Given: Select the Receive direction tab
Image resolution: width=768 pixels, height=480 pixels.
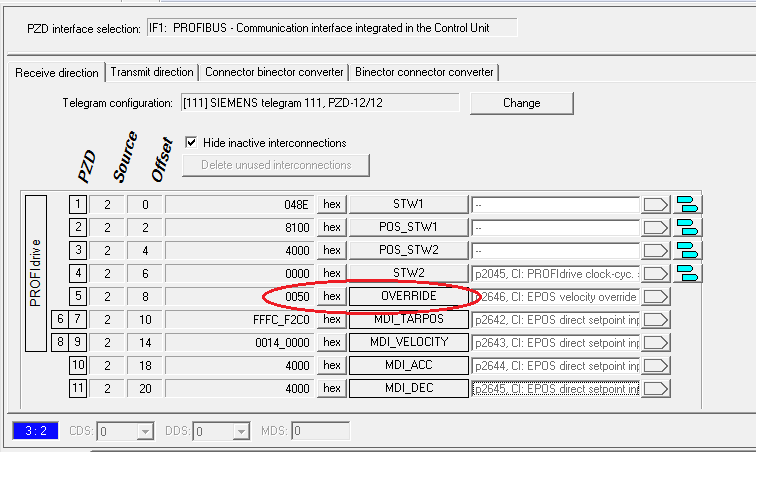Looking at the screenshot, I should pyautogui.click(x=56, y=72).
